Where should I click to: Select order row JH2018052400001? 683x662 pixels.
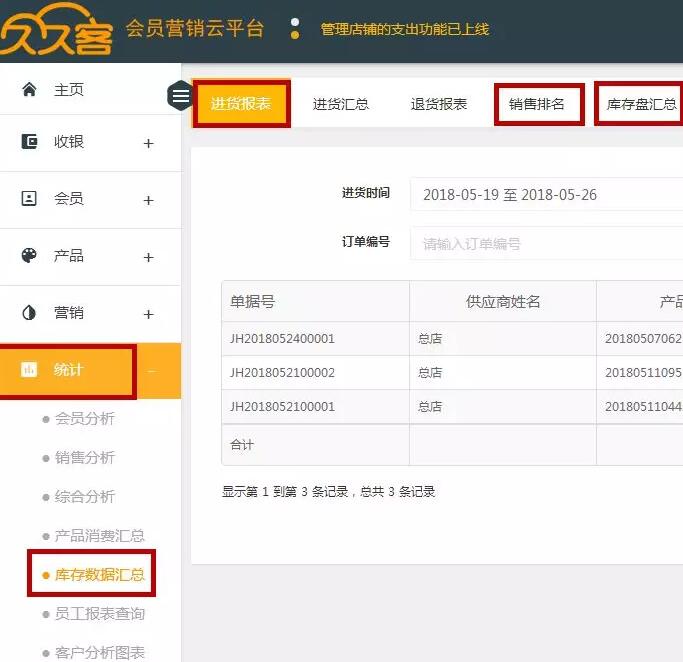pyautogui.click(x=282, y=338)
